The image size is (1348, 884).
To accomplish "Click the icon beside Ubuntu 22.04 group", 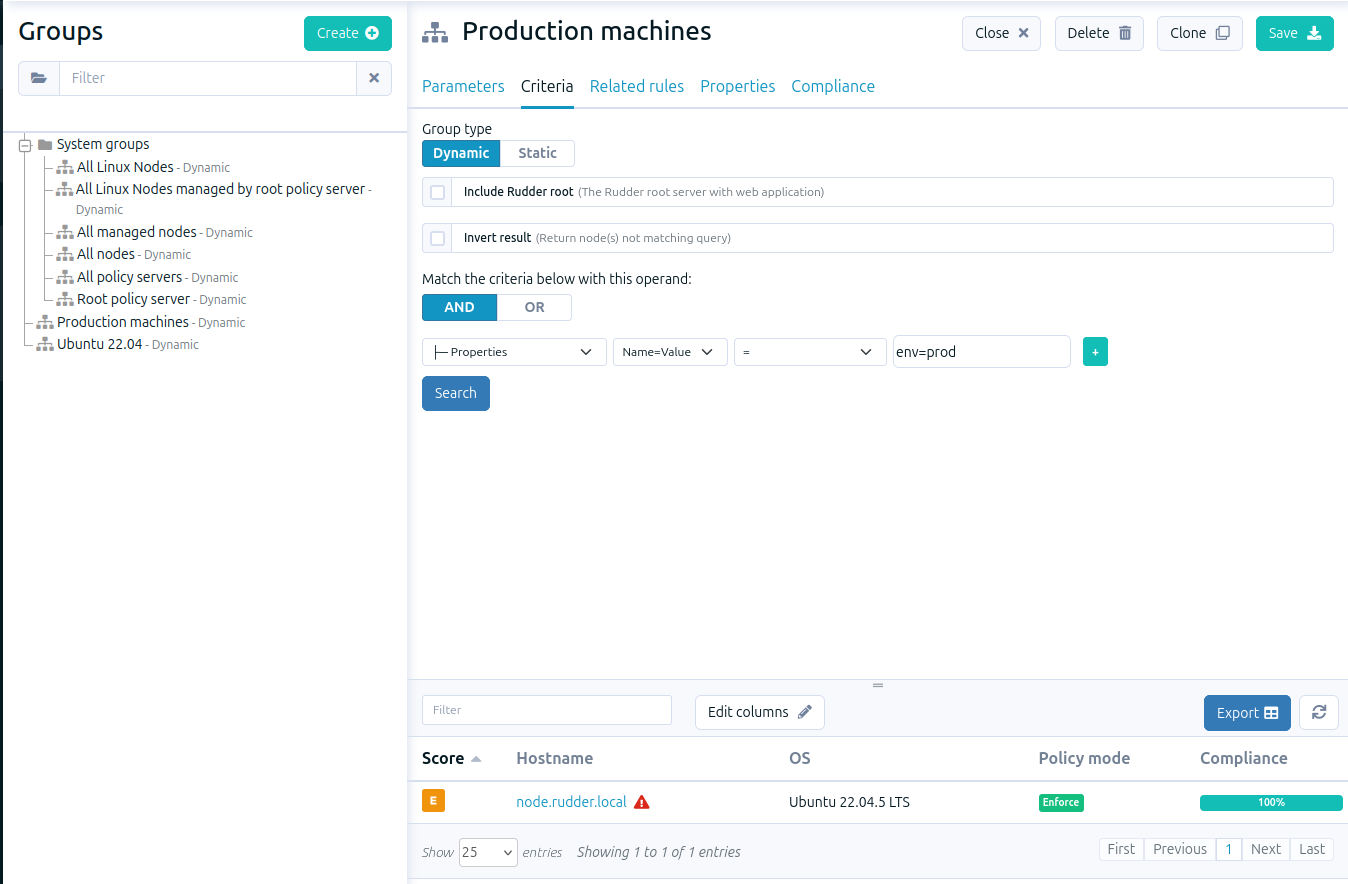I will pyautogui.click(x=45, y=344).
